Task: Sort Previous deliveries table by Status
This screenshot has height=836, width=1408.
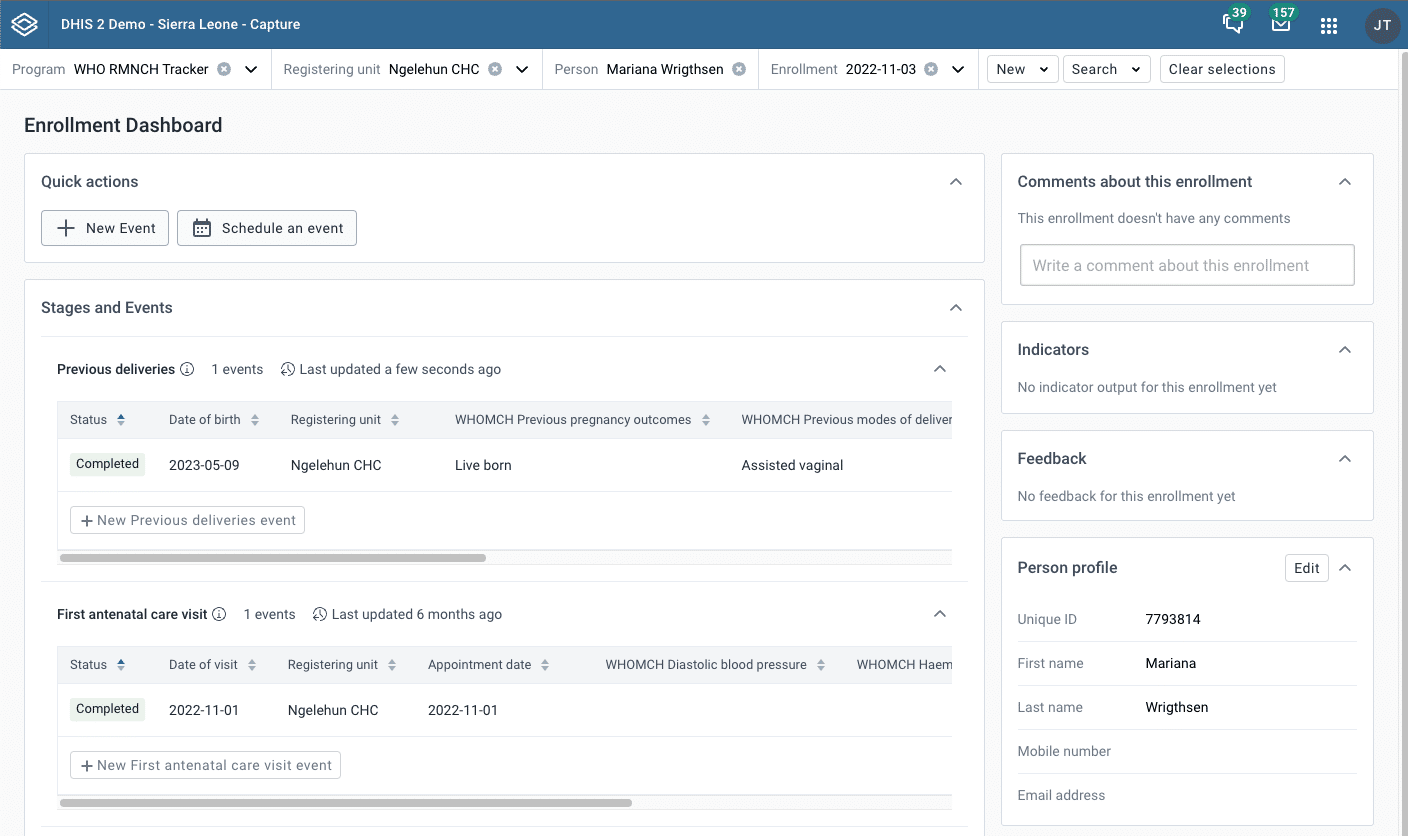Action: click(x=121, y=420)
